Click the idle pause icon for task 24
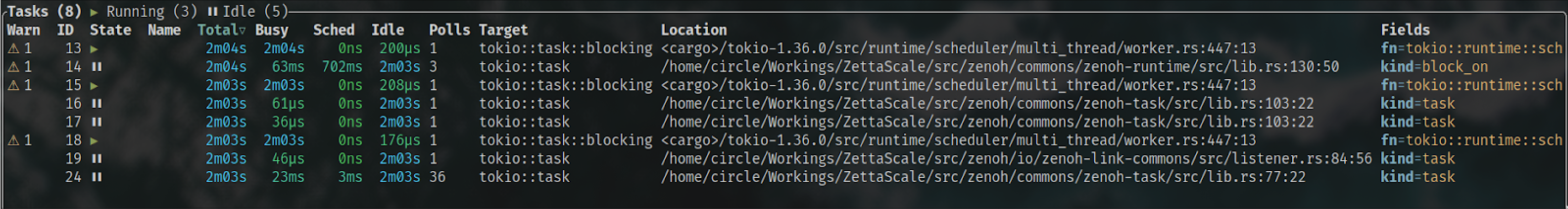This screenshot has height=209, width=1568. [x=96, y=177]
